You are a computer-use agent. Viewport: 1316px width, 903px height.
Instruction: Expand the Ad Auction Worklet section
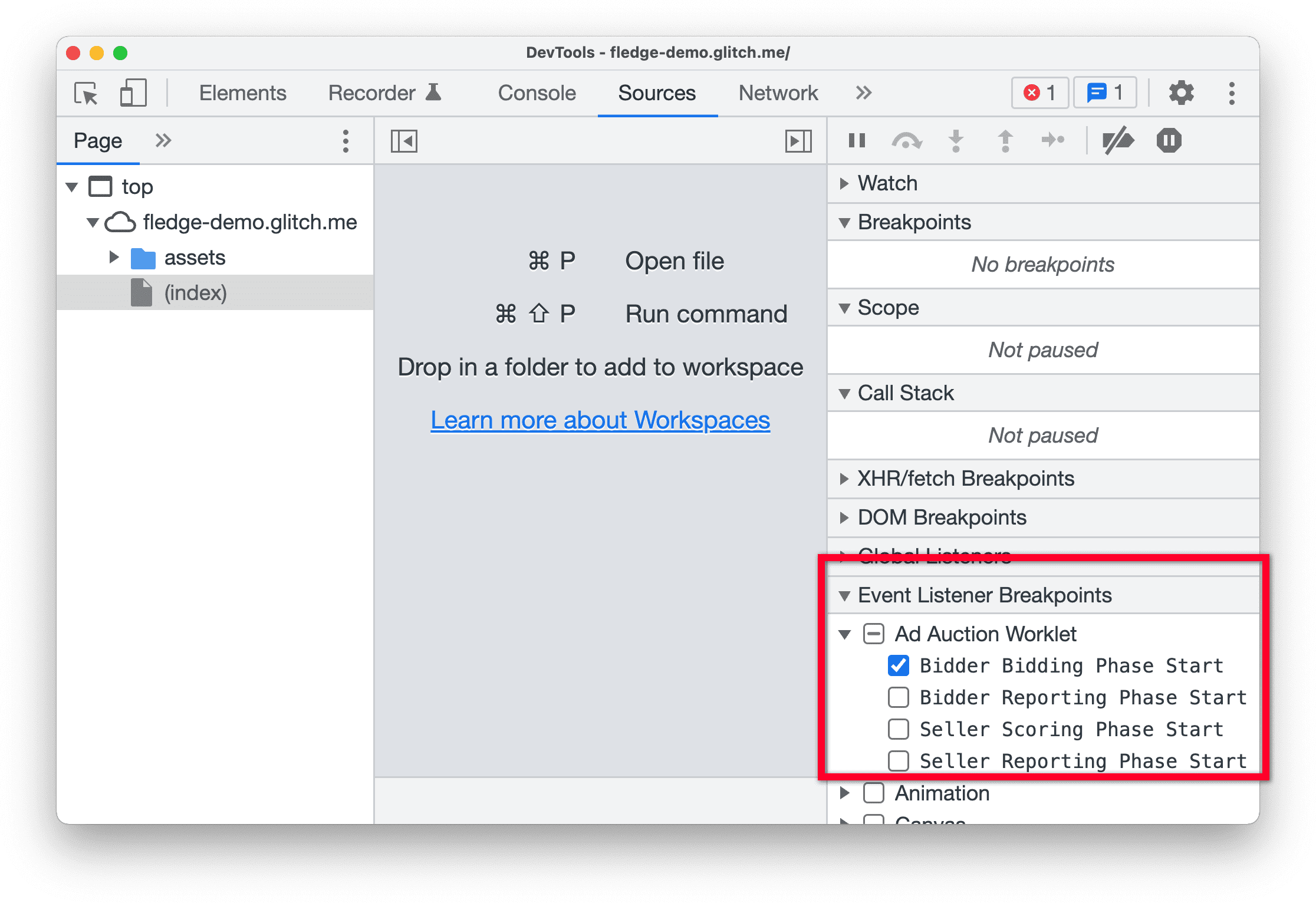[846, 629]
